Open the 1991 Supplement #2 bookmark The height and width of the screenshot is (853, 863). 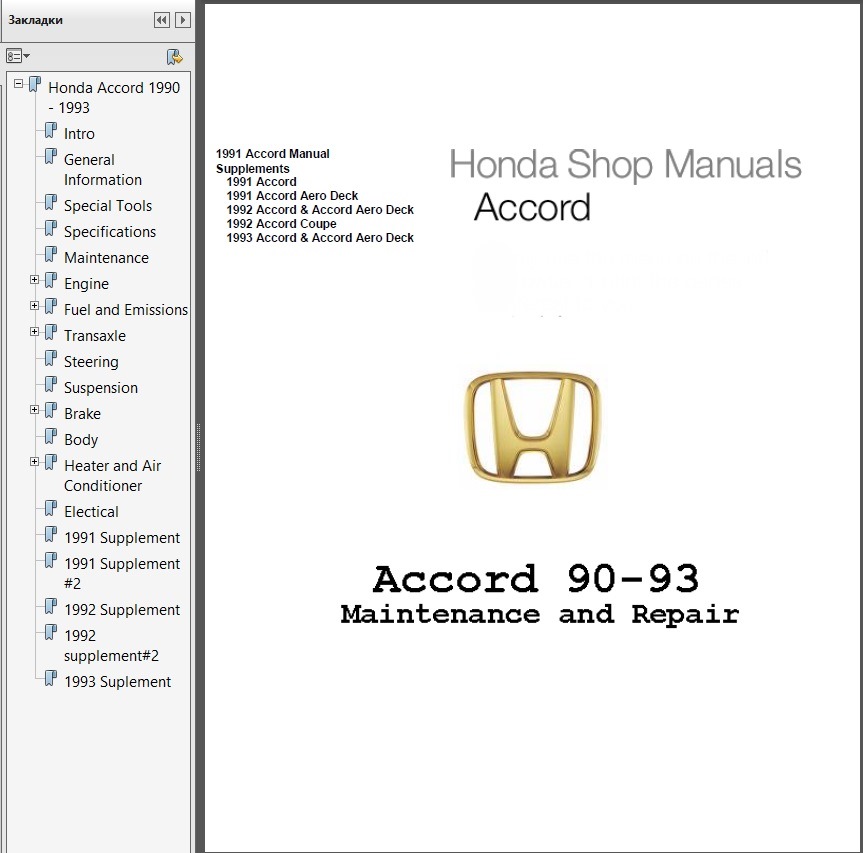(122, 573)
